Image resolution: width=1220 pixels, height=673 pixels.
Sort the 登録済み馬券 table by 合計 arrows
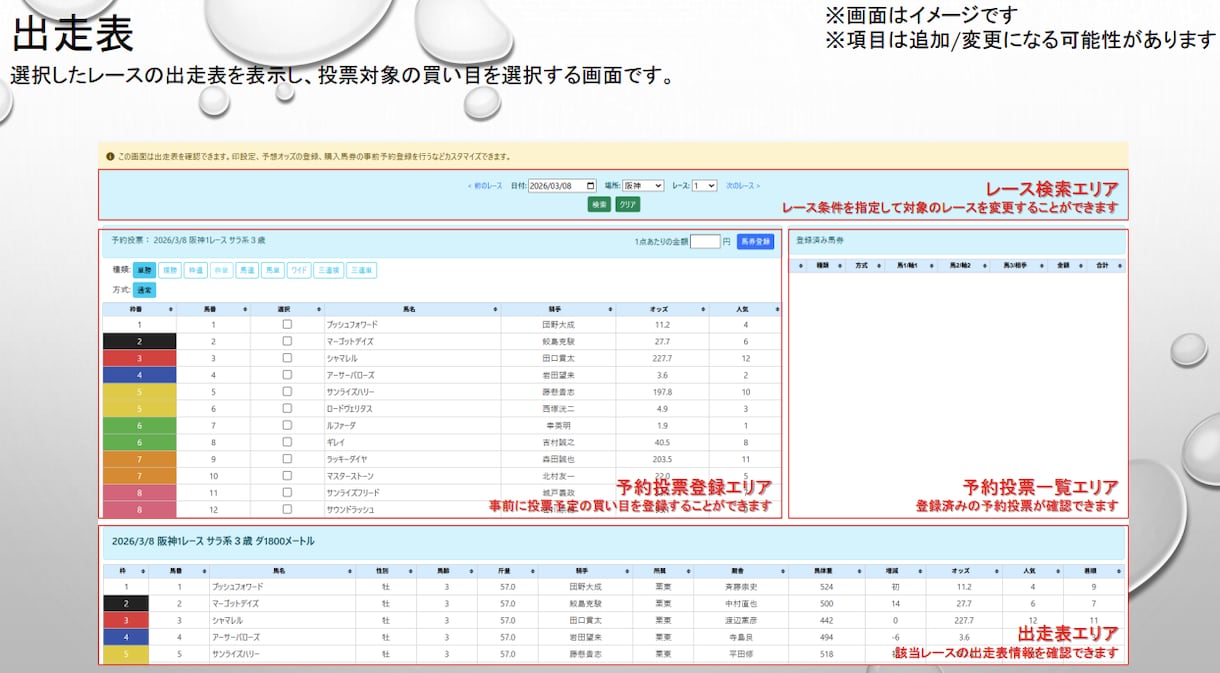[x=1118, y=267]
